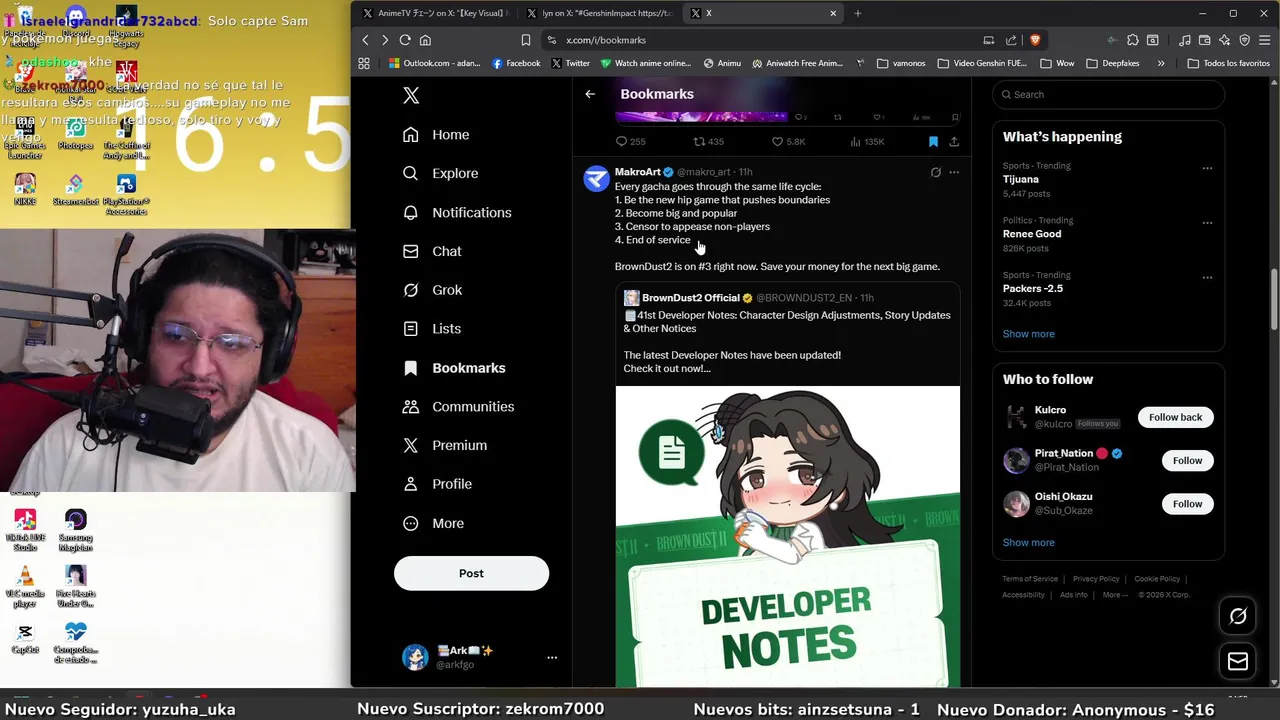Screen dimensions: 1280x720
Task: Open Lists in X sidebar
Action: pos(432,329)
